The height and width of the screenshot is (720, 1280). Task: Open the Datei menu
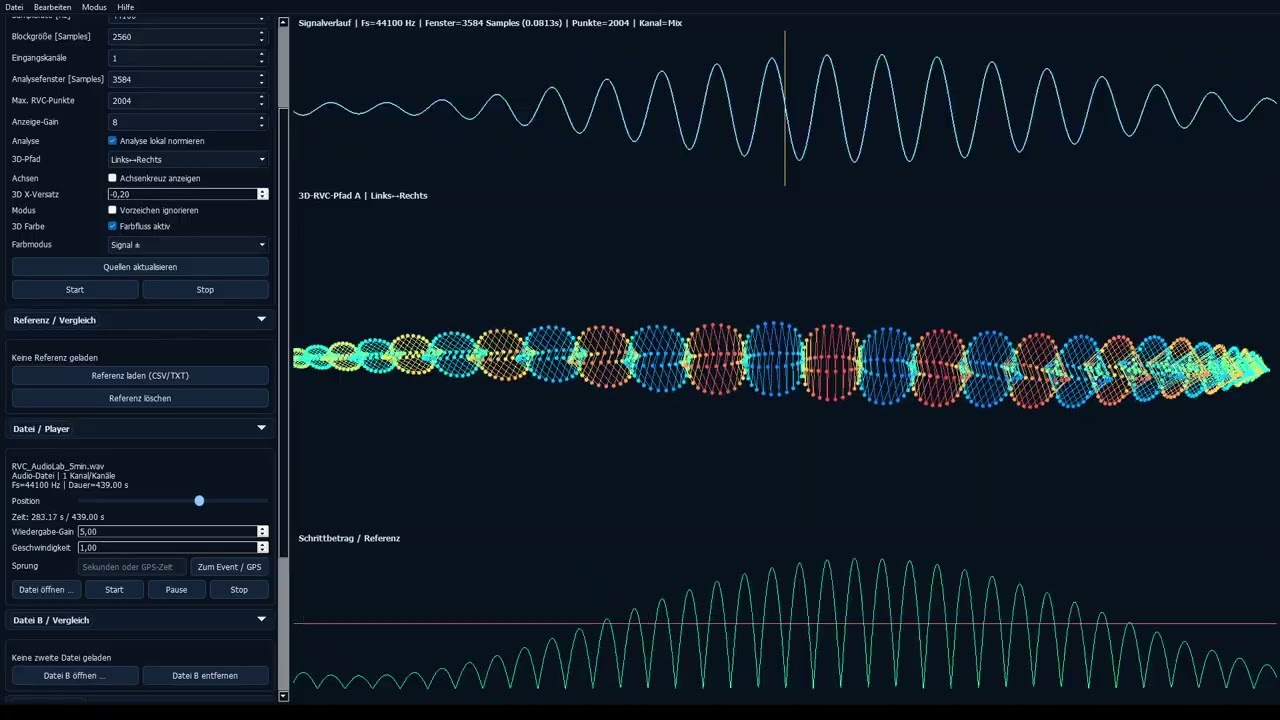(14, 7)
